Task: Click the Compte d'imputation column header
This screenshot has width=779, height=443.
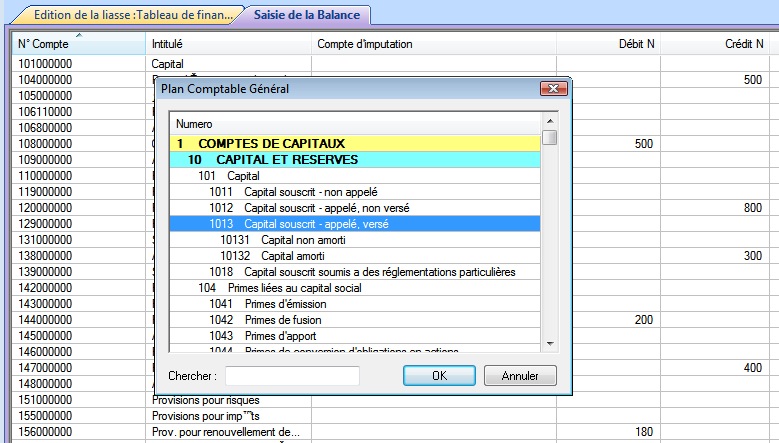Action: click(x=434, y=44)
